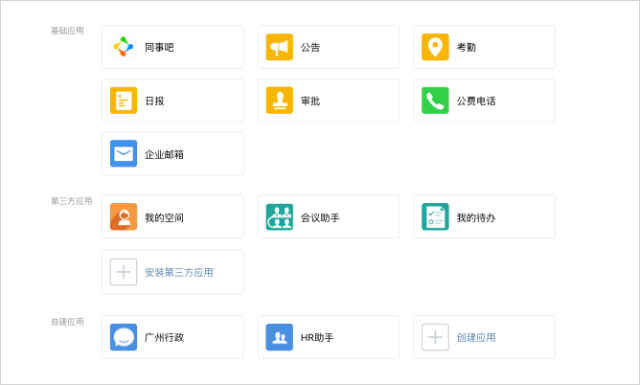The image size is (640, 385).
Task: Open the 审批 label text
Action: 310,101
